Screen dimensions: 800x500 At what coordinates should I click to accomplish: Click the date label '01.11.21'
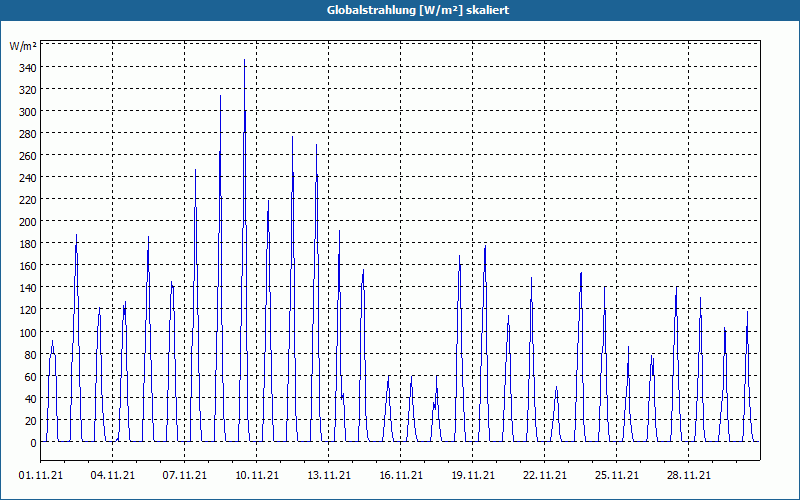click(41, 476)
